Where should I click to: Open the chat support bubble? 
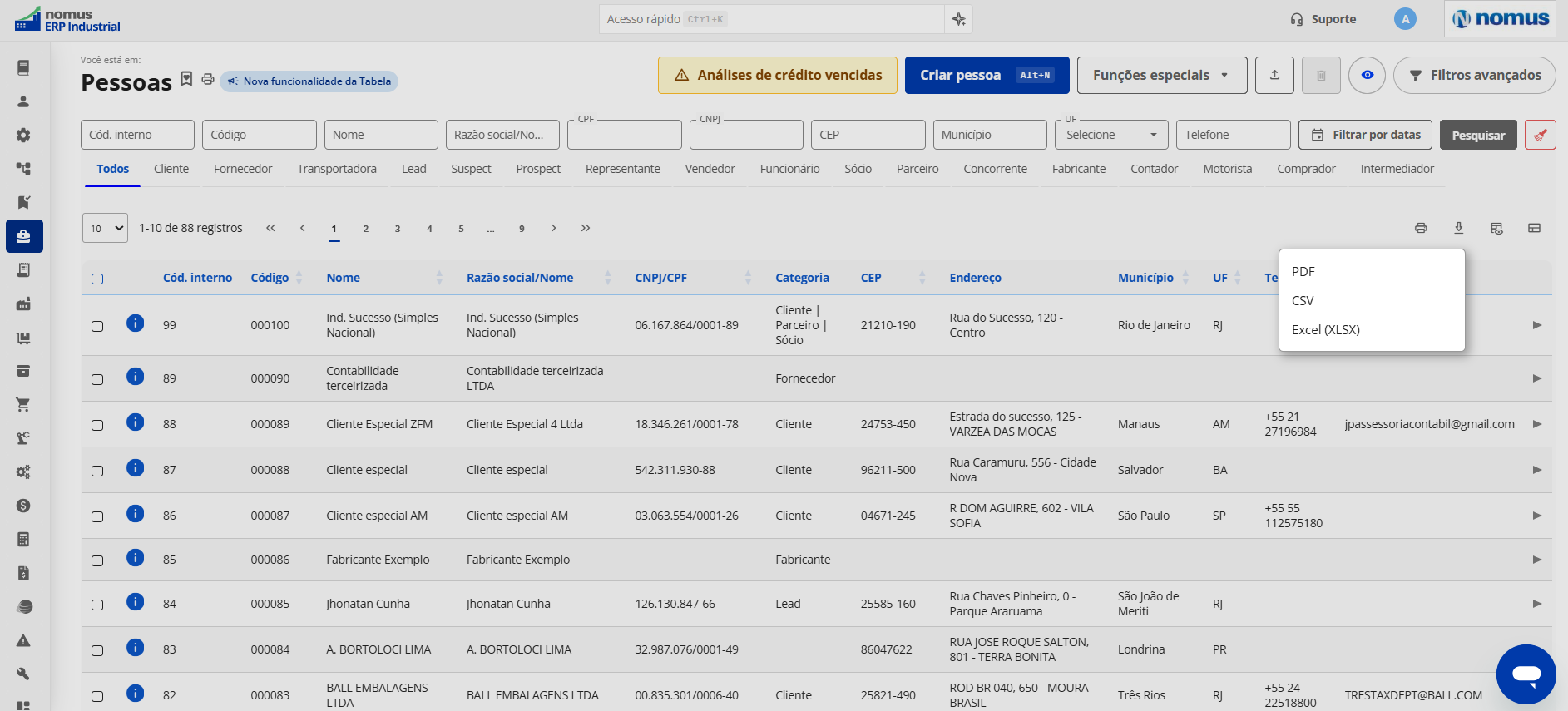pyautogui.click(x=1526, y=674)
